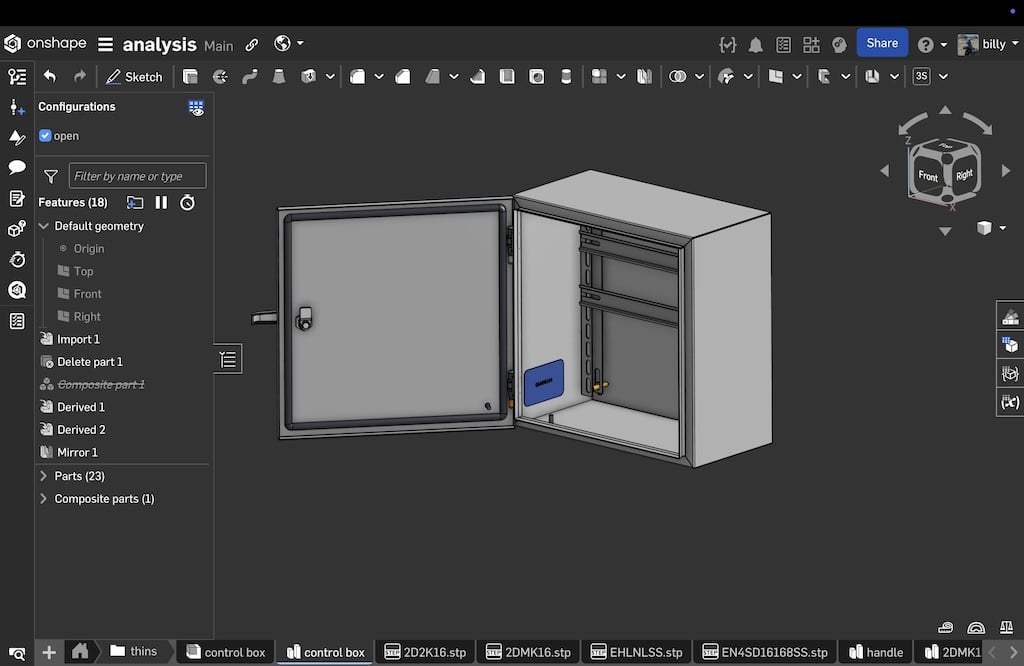Open the App Store grid icon

coord(811,44)
